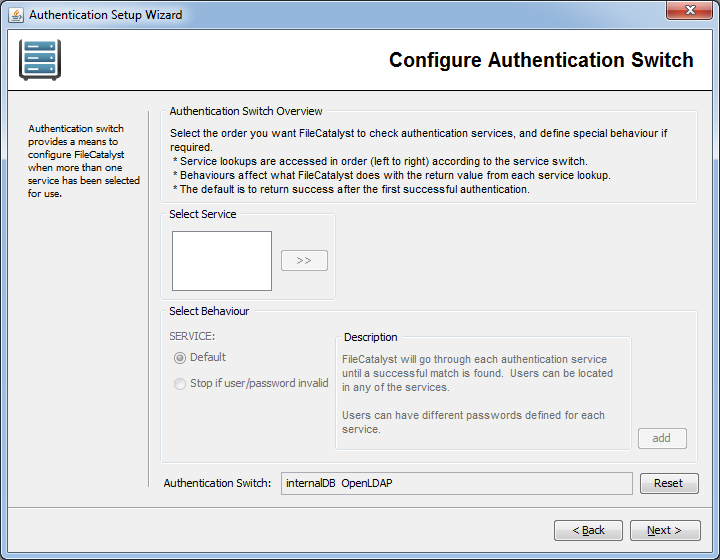The width and height of the screenshot is (720, 560).
Task: Click the Java icon in title bar
Action: point(16,15)
